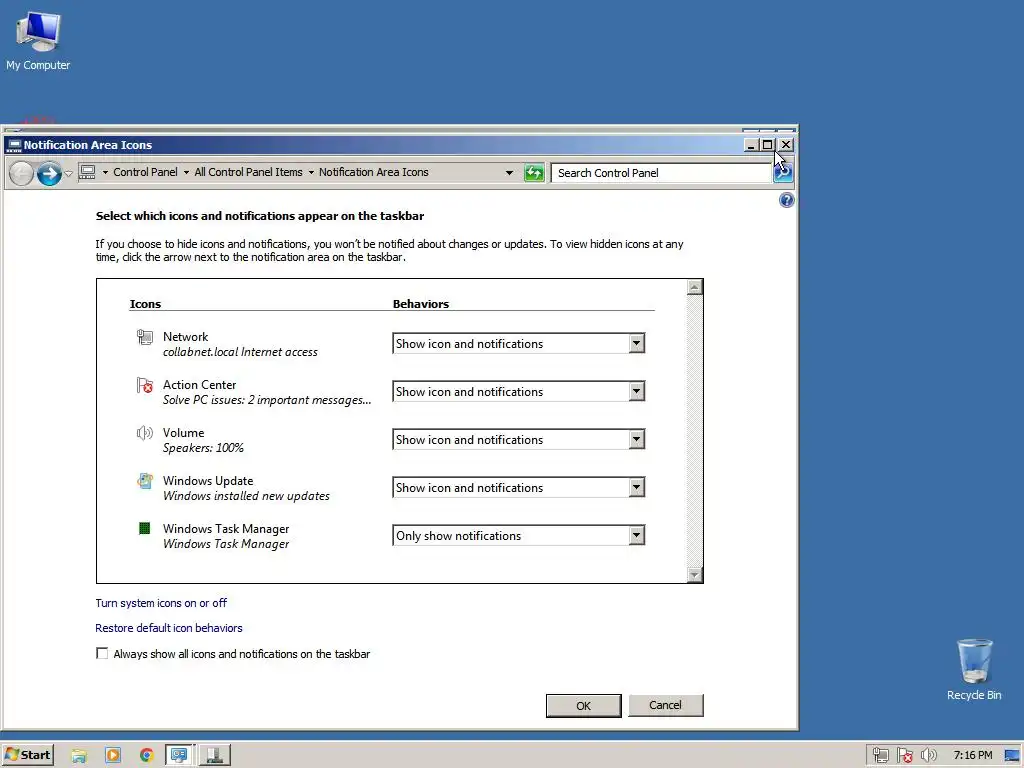1024x768 pixels.
Task: Select the Action Center row label
Action: 199,385
